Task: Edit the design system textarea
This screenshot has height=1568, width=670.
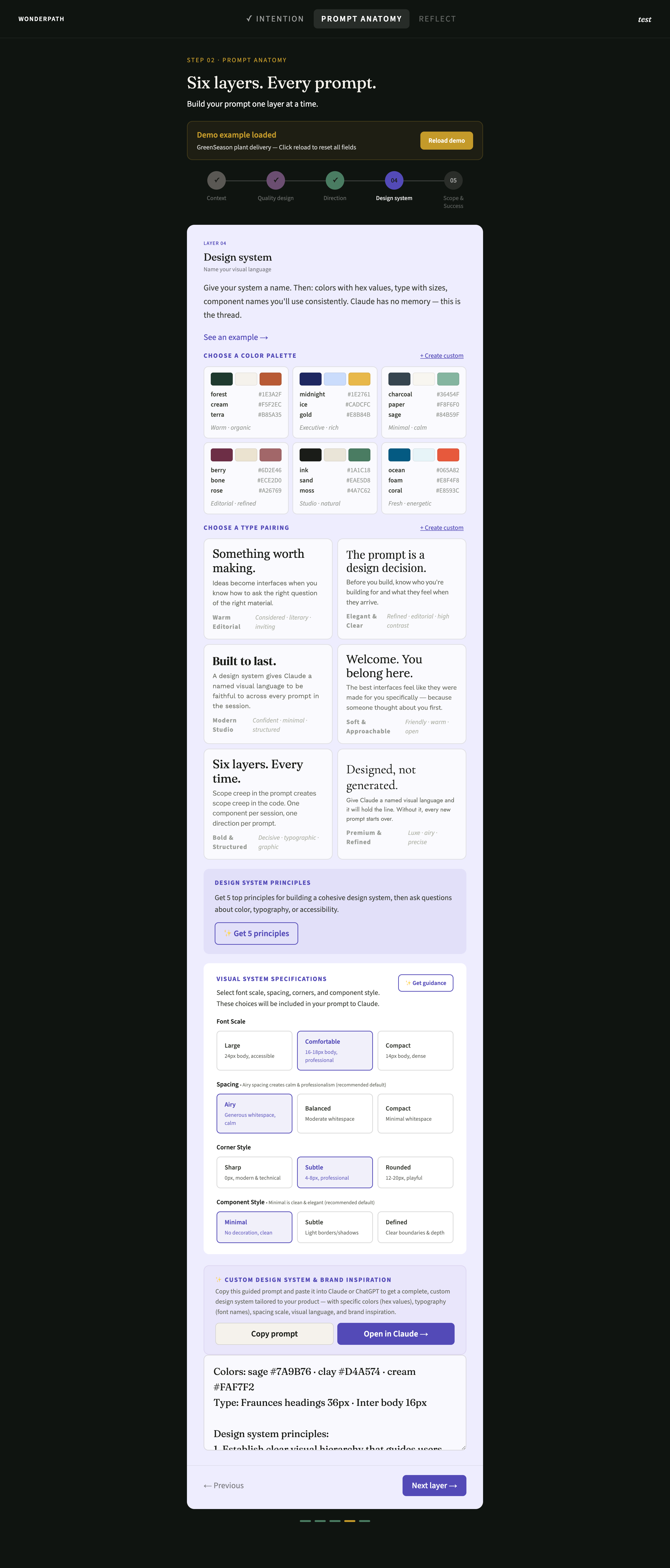Action: [335, 1402]
